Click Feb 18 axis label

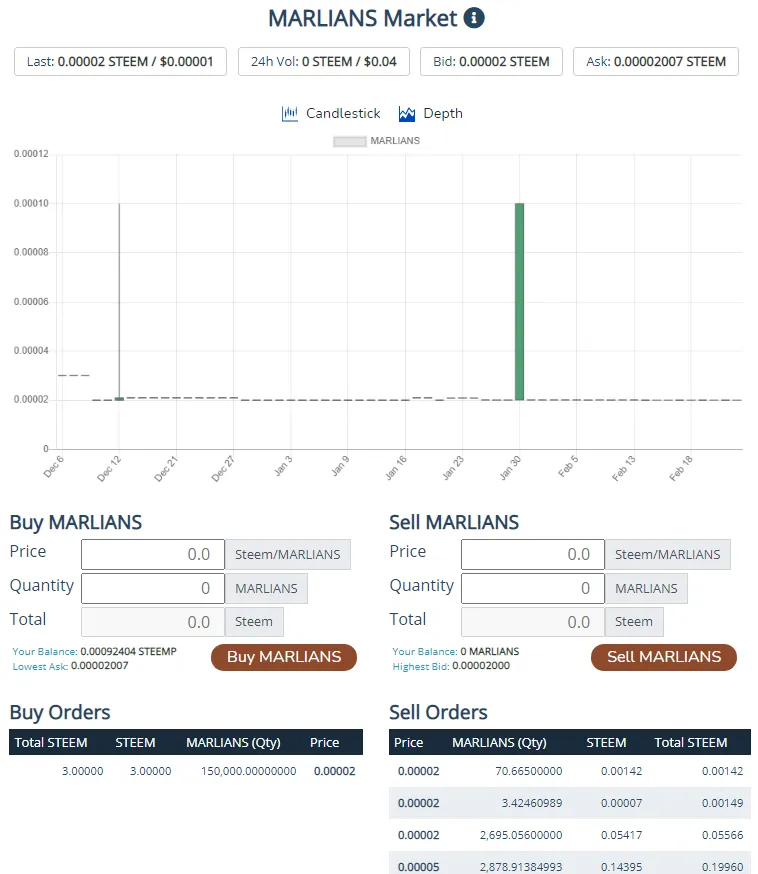pyautogui.click(x=681, y=468)
